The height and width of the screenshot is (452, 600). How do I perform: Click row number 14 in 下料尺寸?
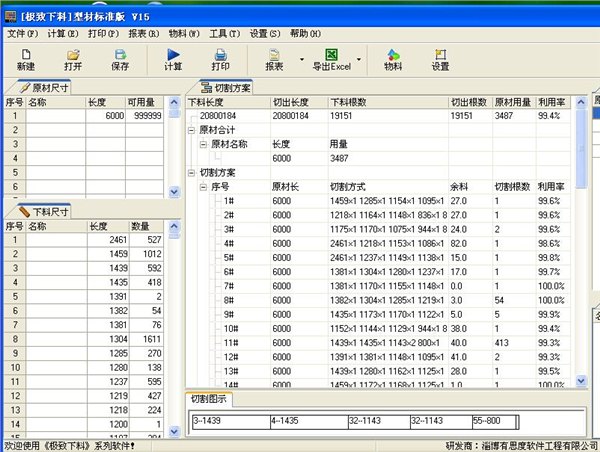click(15, 424)
